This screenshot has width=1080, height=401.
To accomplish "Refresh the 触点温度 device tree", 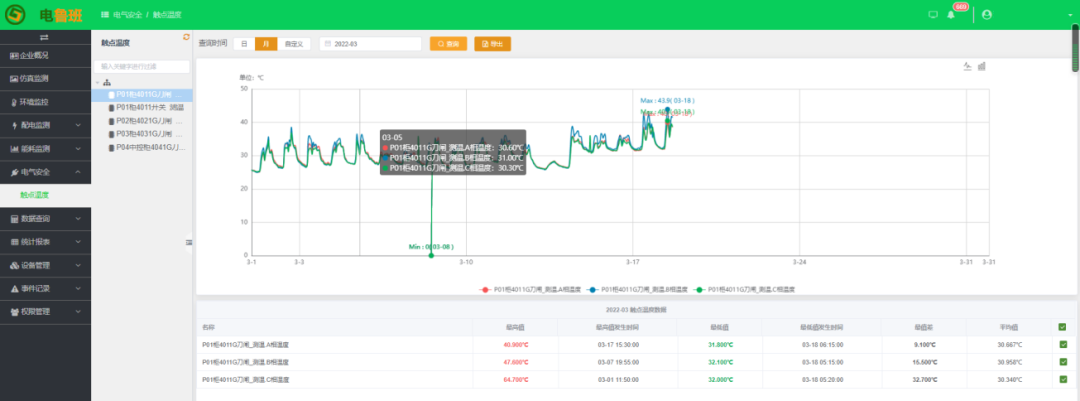I will click(185, 38).
